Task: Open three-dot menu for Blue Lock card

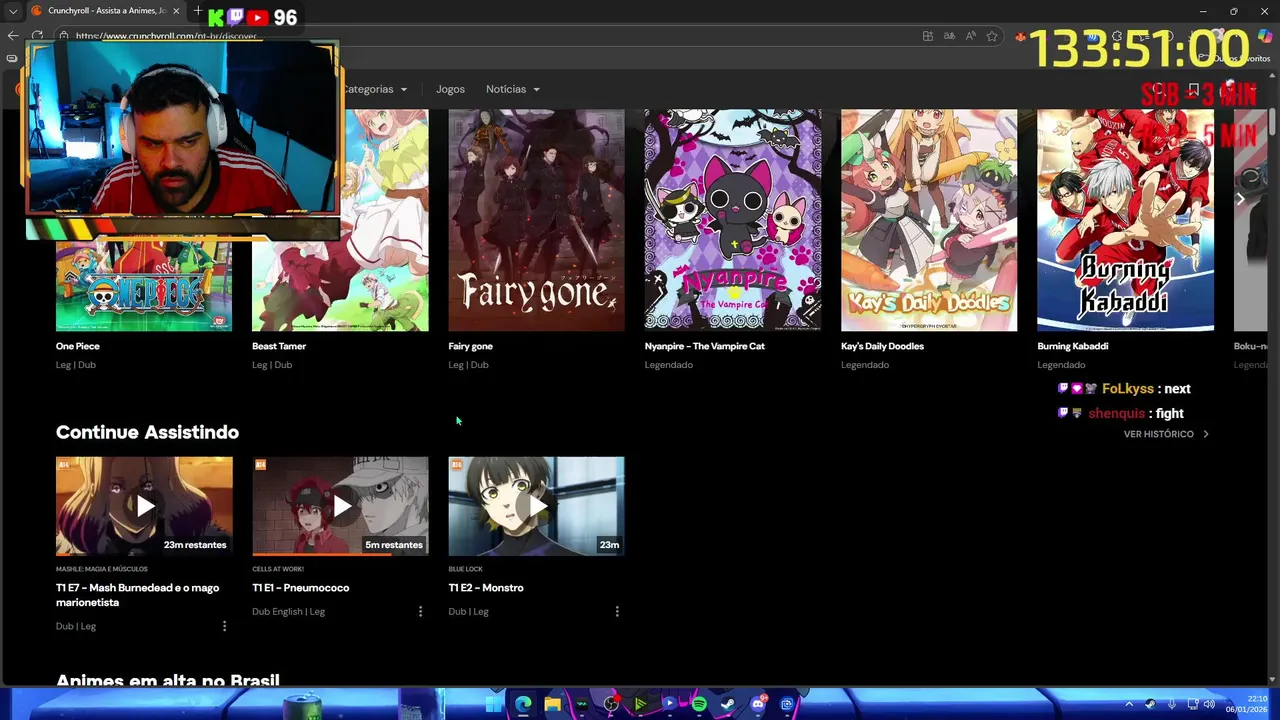Action: [x=617, y=611]
